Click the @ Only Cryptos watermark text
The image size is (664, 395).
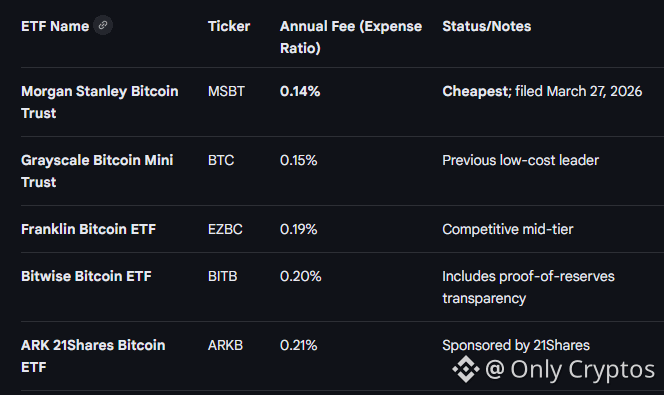[570, 370]
